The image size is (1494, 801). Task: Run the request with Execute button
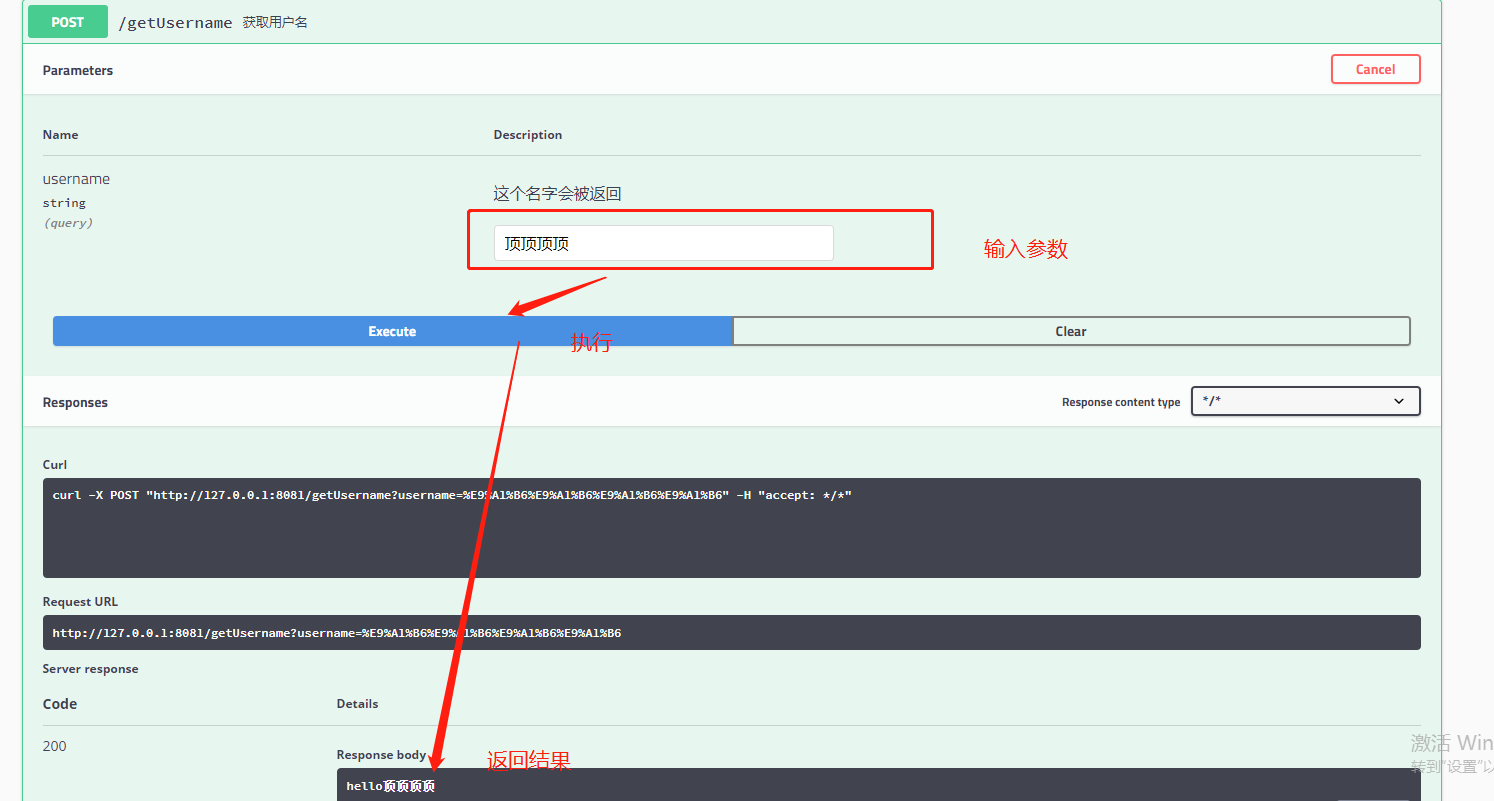[392, 331]
